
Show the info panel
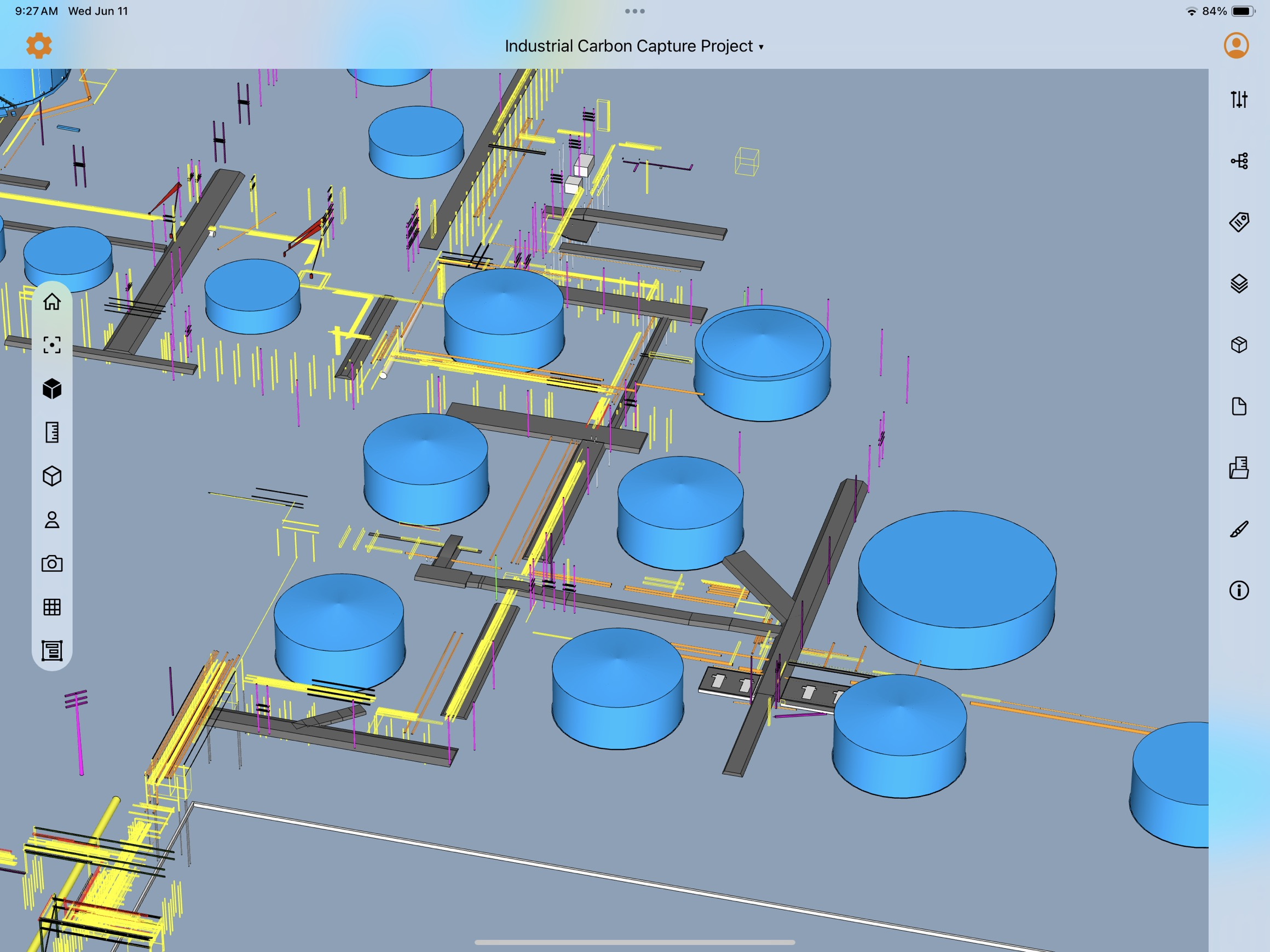click(x=1238, y=590)
